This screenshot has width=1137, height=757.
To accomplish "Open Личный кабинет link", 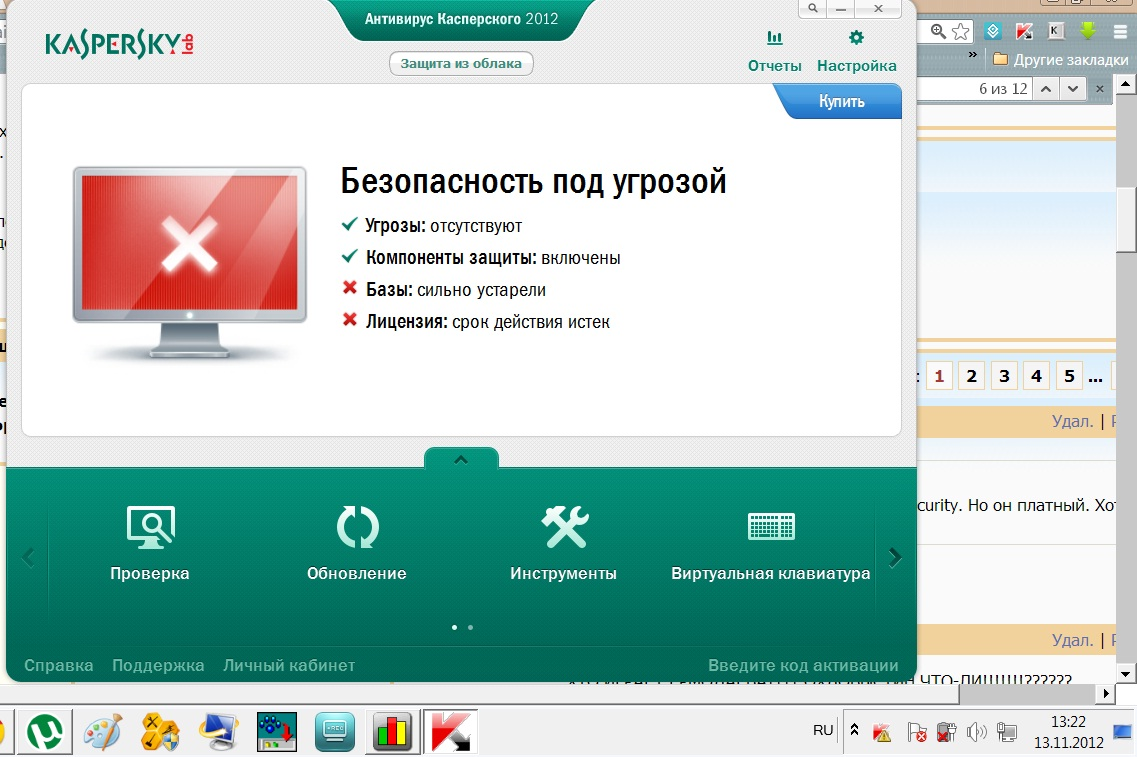I will 289,665.
